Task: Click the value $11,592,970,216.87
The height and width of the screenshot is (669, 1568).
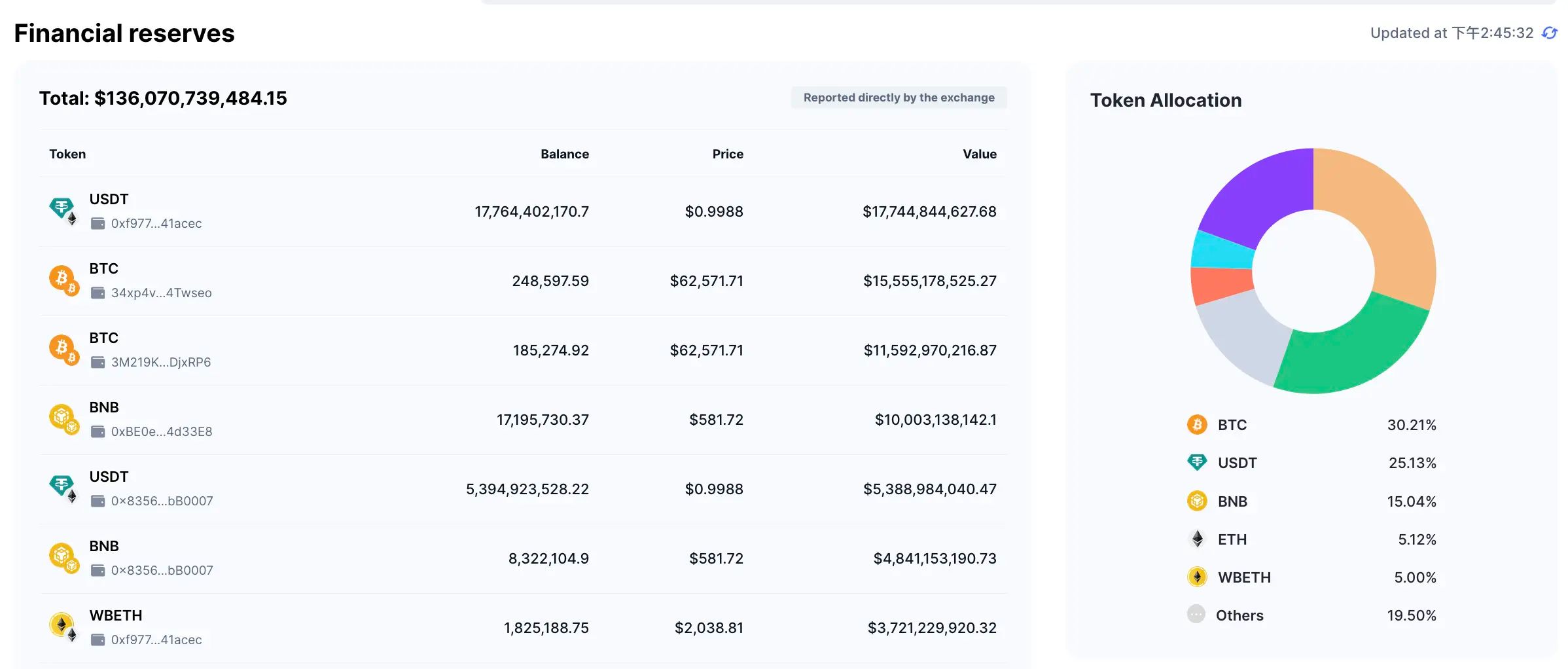Action: [x=931, y=350]
